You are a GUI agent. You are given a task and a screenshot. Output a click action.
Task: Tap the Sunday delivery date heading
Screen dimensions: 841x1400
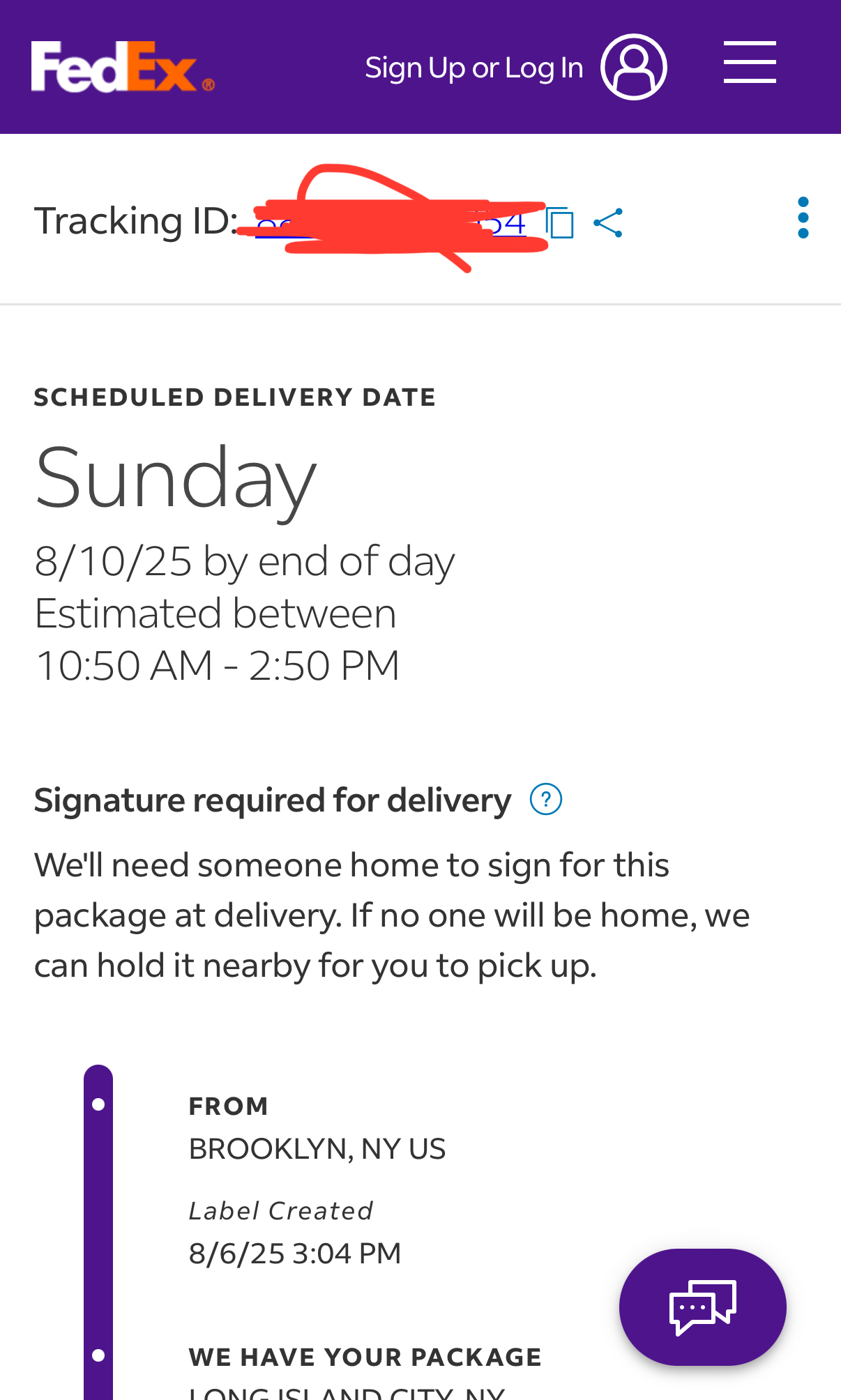tap(176, 479)
